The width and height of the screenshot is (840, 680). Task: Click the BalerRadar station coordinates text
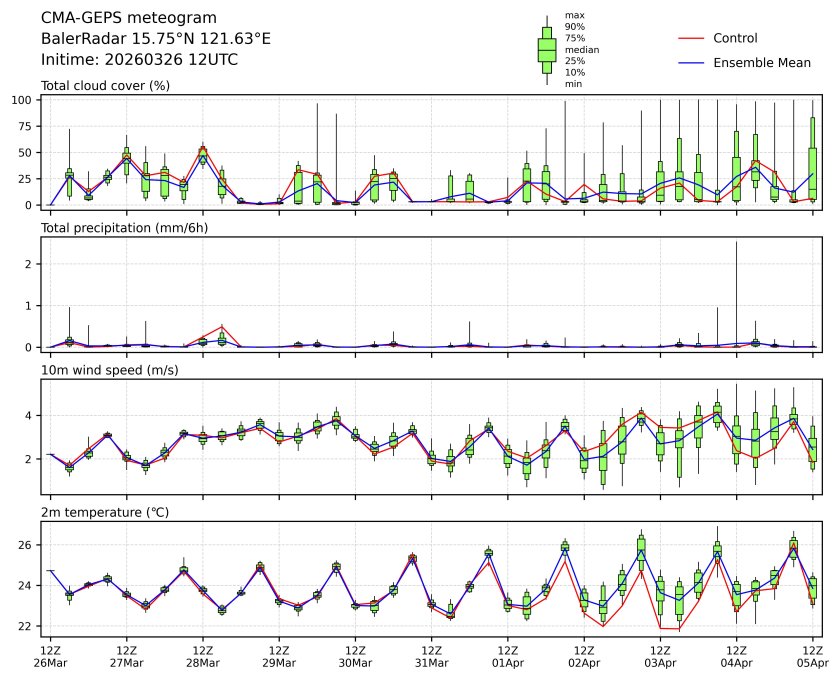point(155,39)
